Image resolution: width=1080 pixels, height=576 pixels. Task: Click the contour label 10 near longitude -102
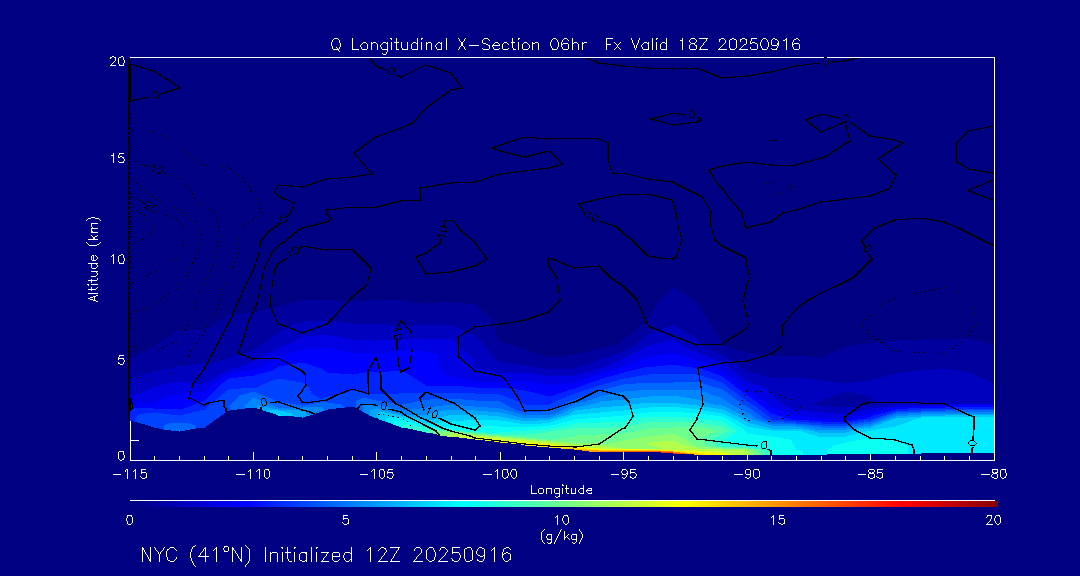[x=432, y=412]
